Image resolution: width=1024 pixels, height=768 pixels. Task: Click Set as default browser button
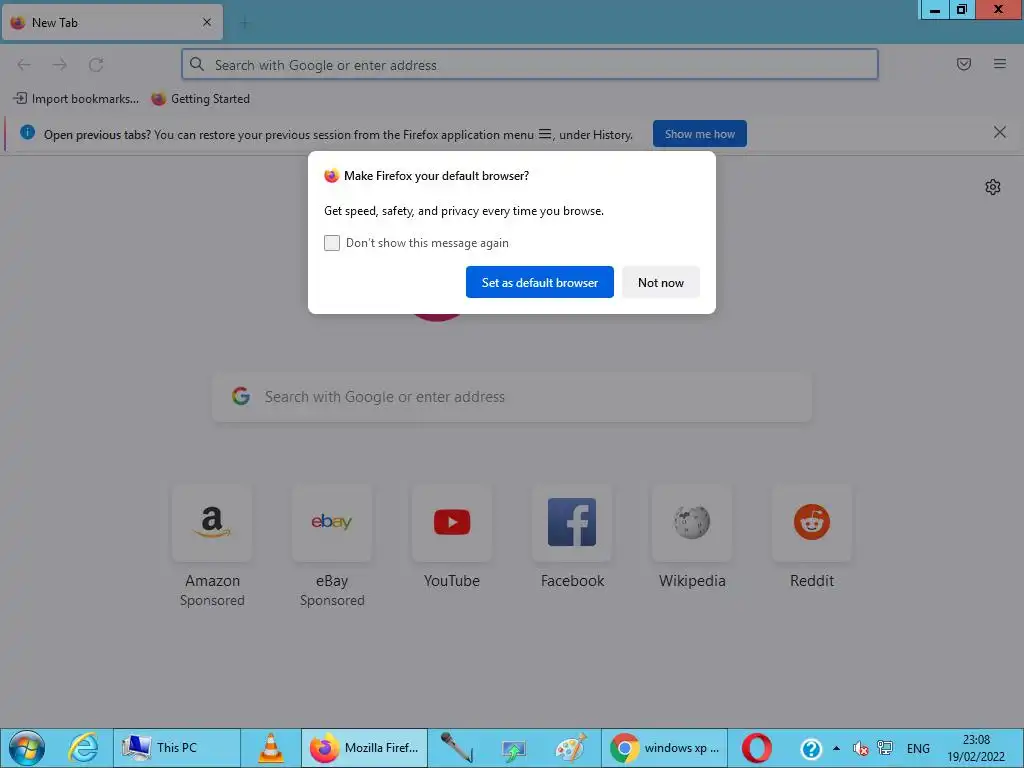[539, 282]
